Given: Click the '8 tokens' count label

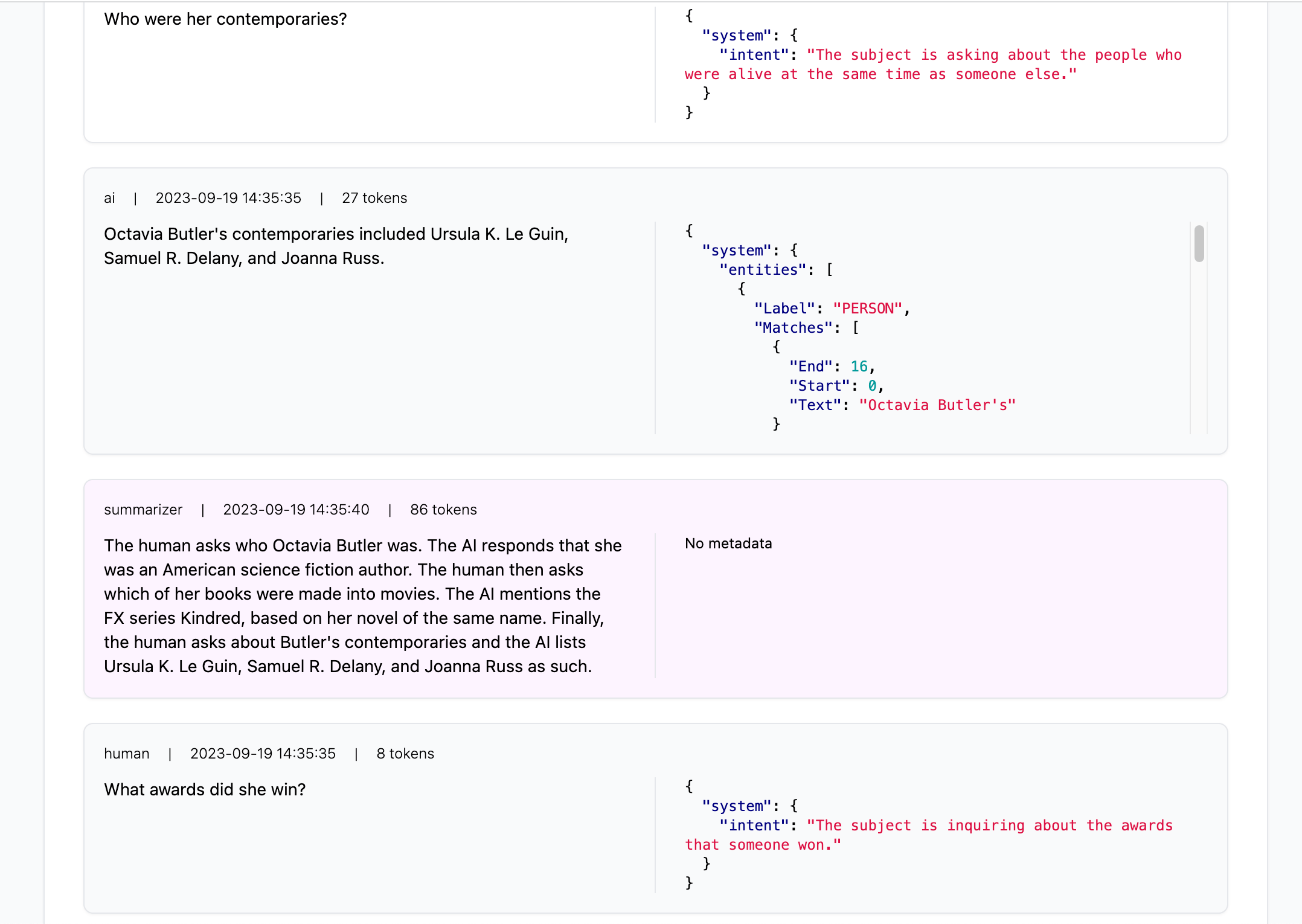Looking at the screenshot, I should pos(405,754).
